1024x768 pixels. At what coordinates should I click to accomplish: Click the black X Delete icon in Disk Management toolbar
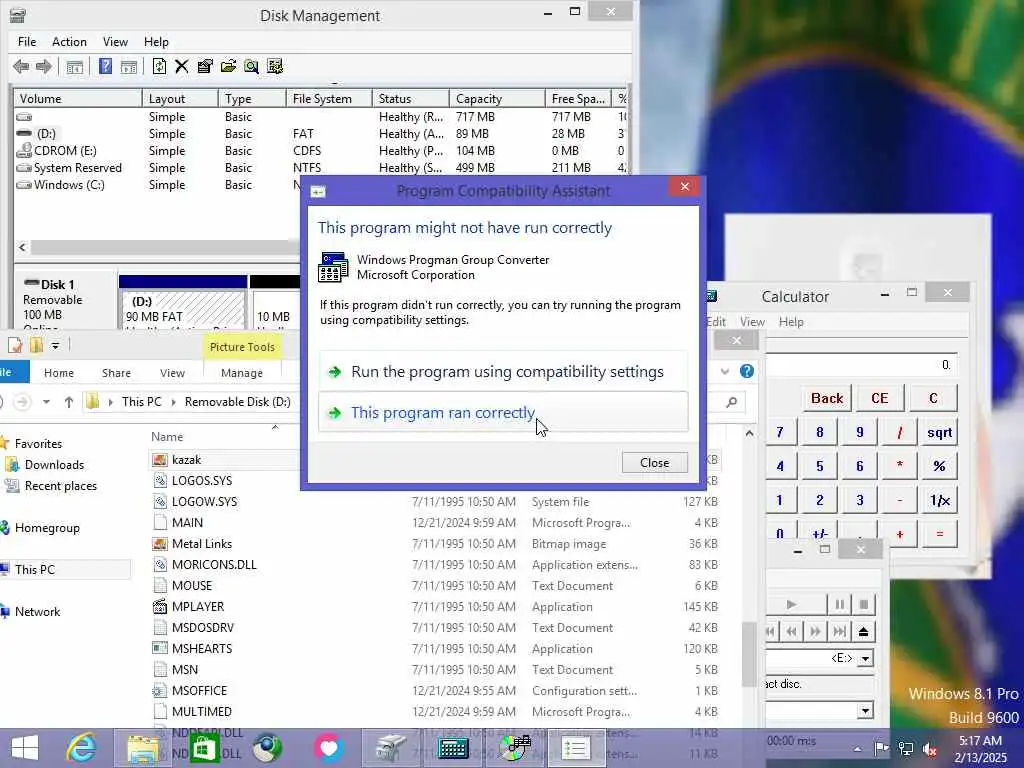click(182, 66)
